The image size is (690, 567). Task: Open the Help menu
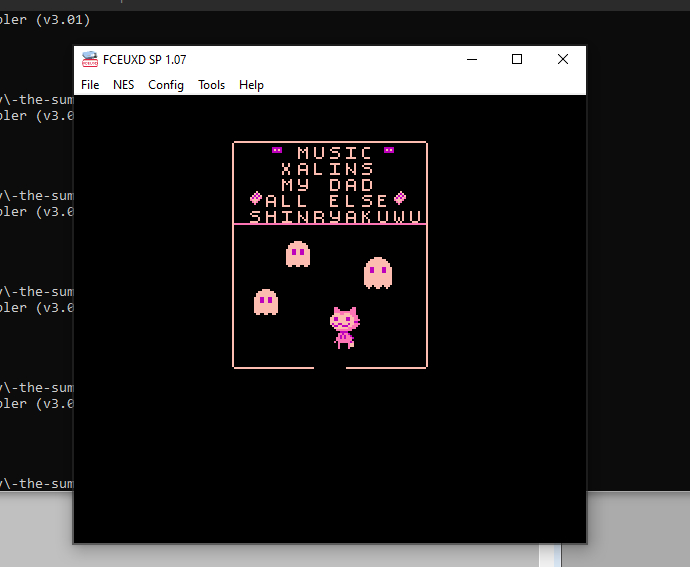pyautogui.click(x=251, y=85)
